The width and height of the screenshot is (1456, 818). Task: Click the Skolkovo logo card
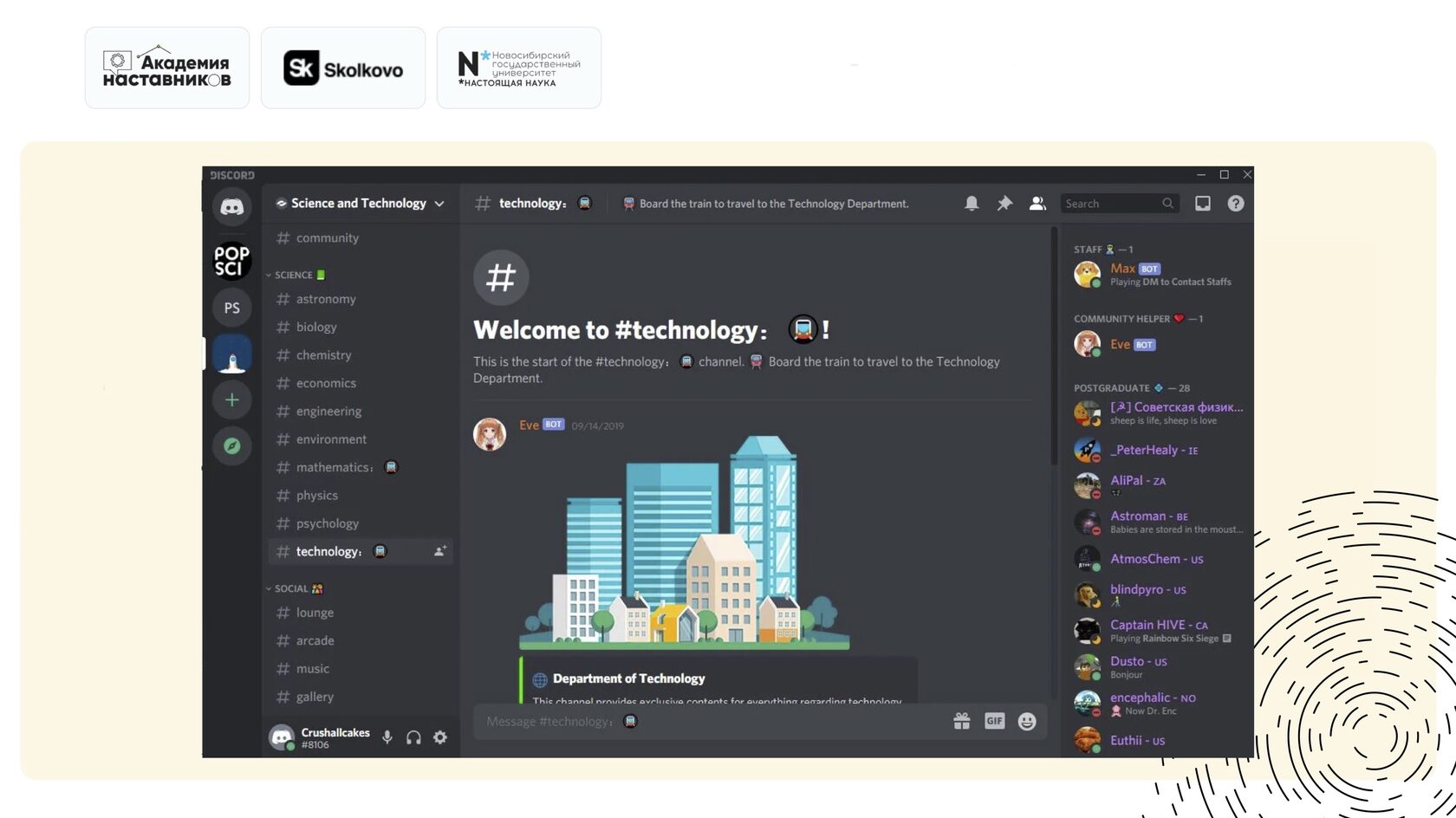click(x=343, y=68)
